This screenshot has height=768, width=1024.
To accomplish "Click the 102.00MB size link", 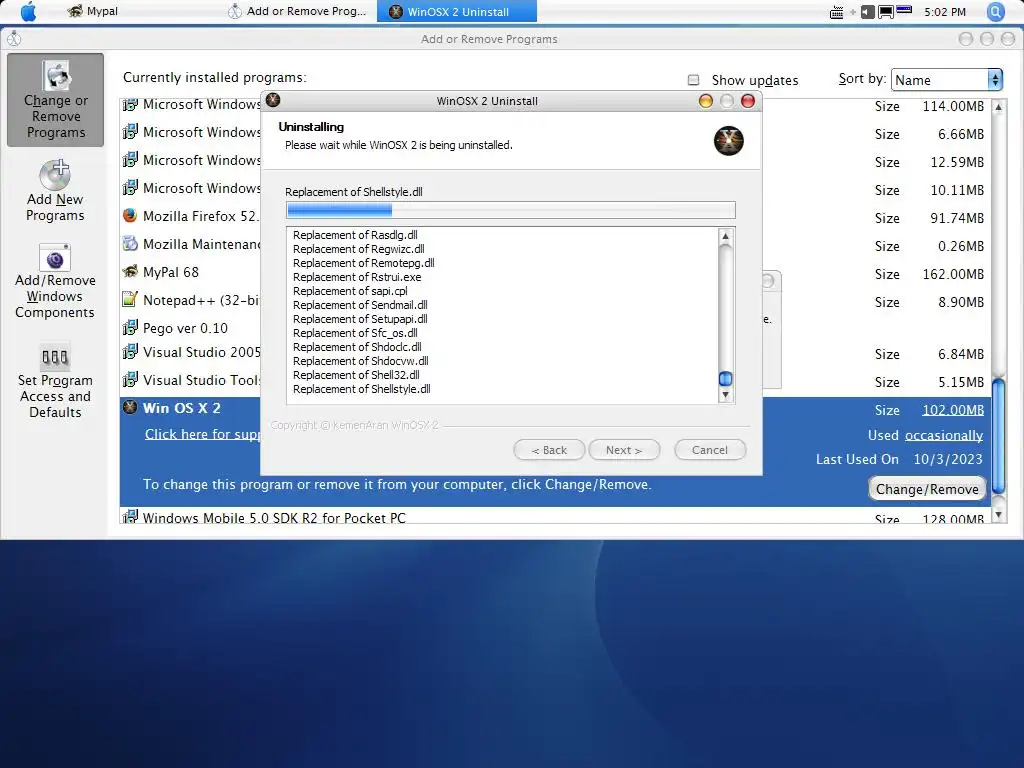I will (953, 410).
